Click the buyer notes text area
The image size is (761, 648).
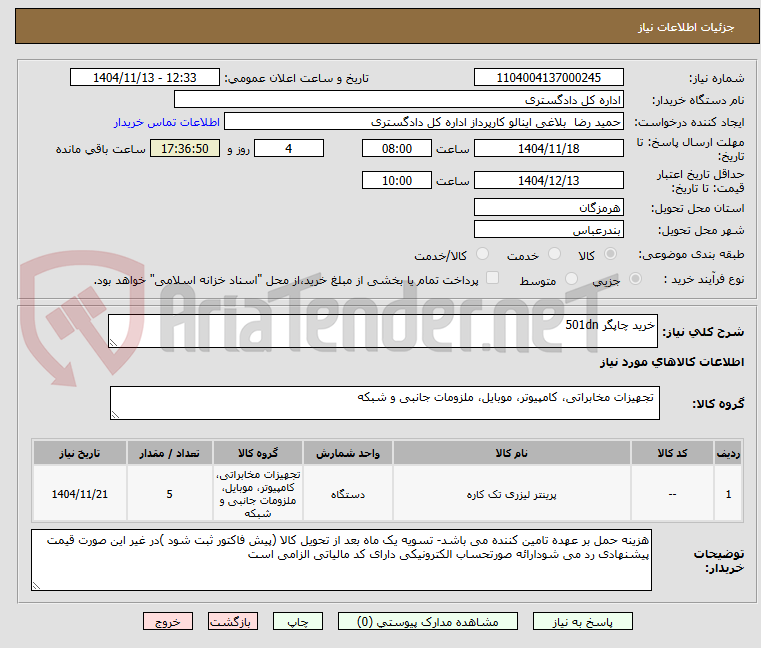point(341,560)
